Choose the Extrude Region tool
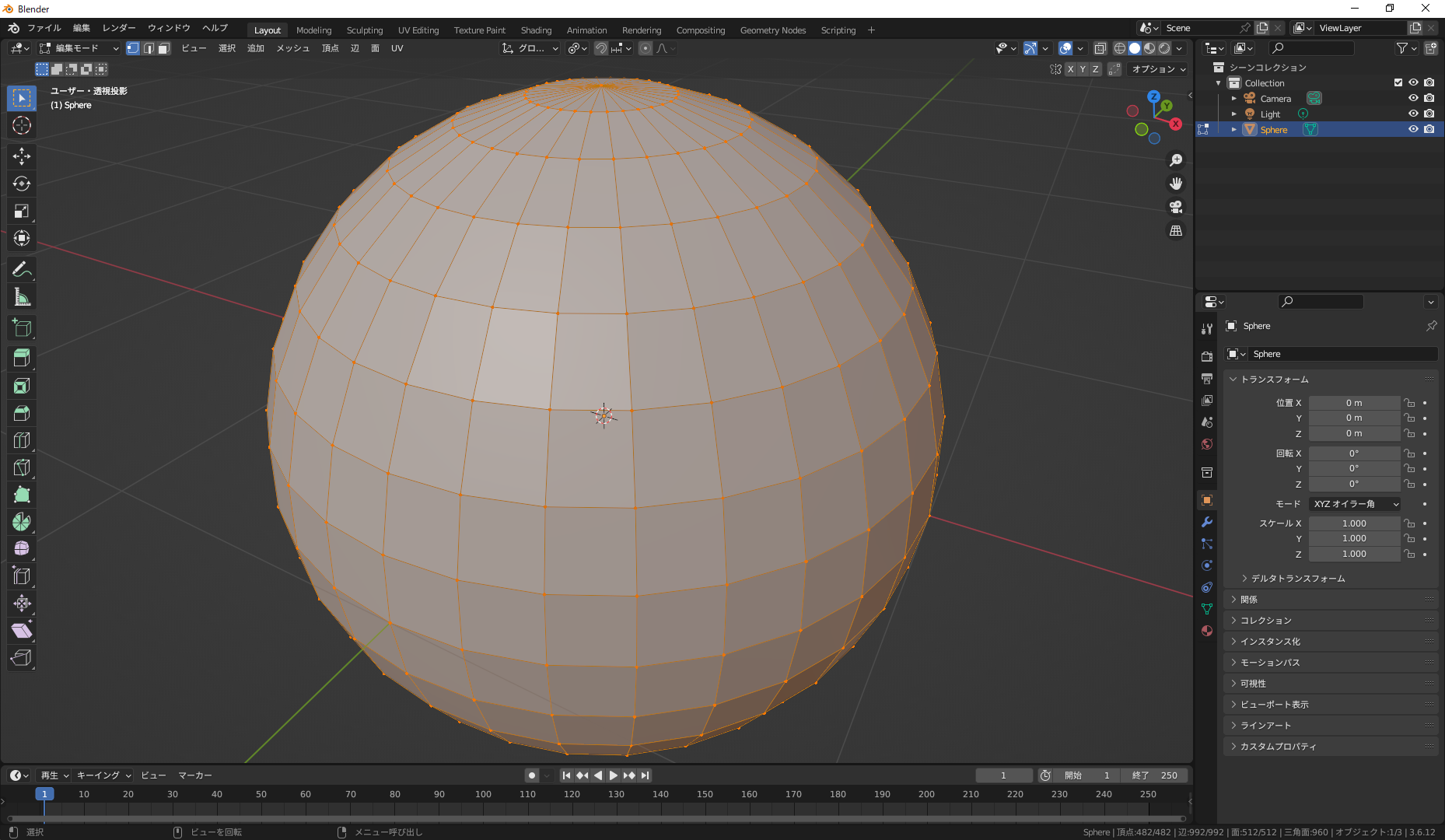Screen dimensions: 1445x840 tap(22, 358)
